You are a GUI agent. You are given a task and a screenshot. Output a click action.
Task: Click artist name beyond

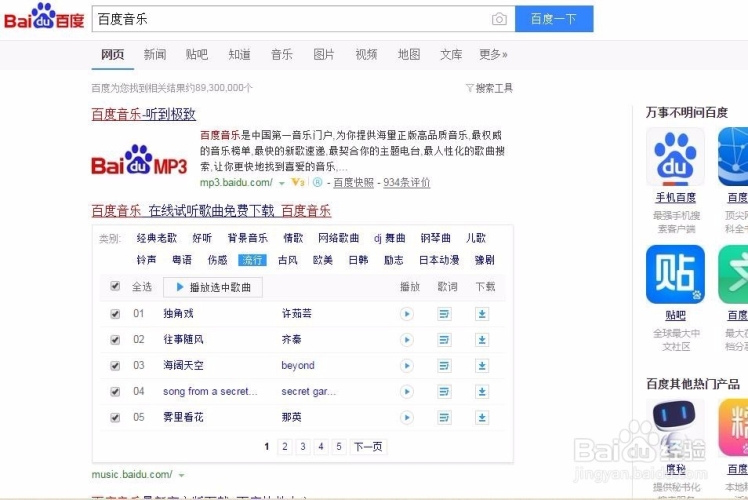[x=298, y=365]
